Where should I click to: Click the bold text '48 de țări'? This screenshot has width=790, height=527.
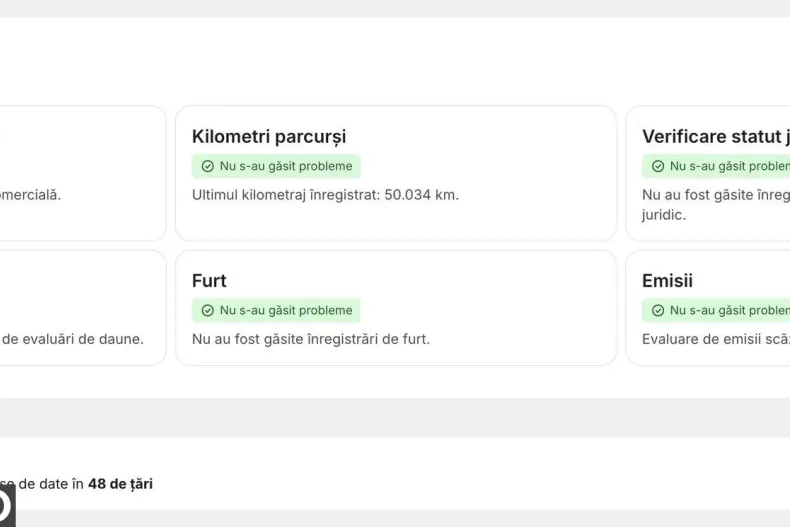point(120,484)
